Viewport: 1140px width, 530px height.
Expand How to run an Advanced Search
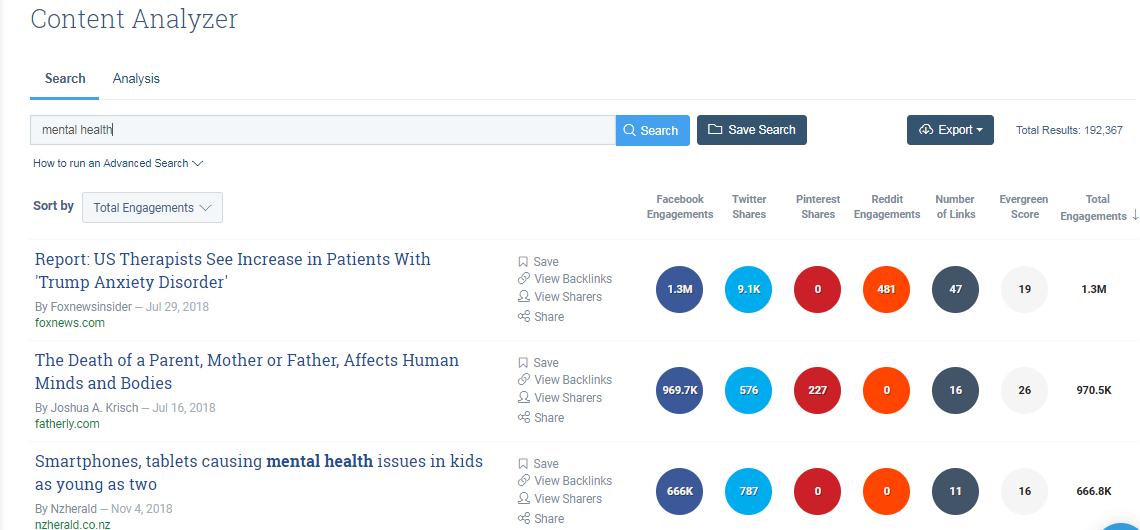118,163
